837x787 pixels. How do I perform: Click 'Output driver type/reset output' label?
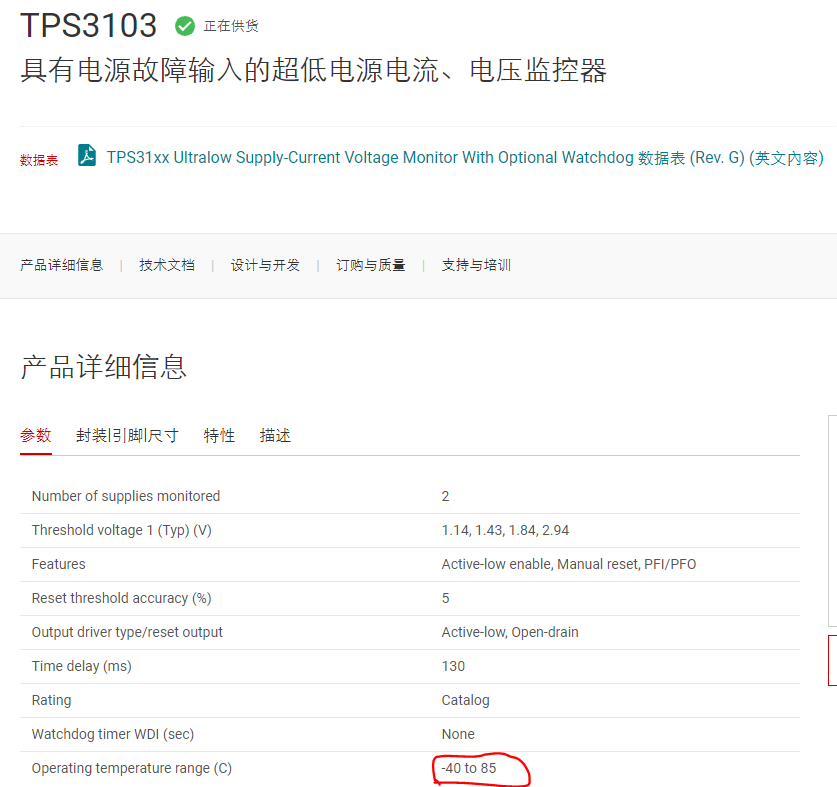point(127,632)
